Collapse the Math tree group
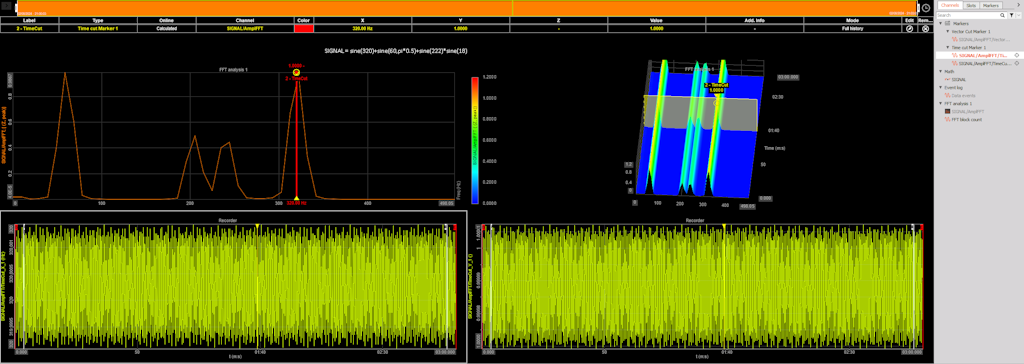The width and height of the screenshot is (1024, 364). click(941, 71)
